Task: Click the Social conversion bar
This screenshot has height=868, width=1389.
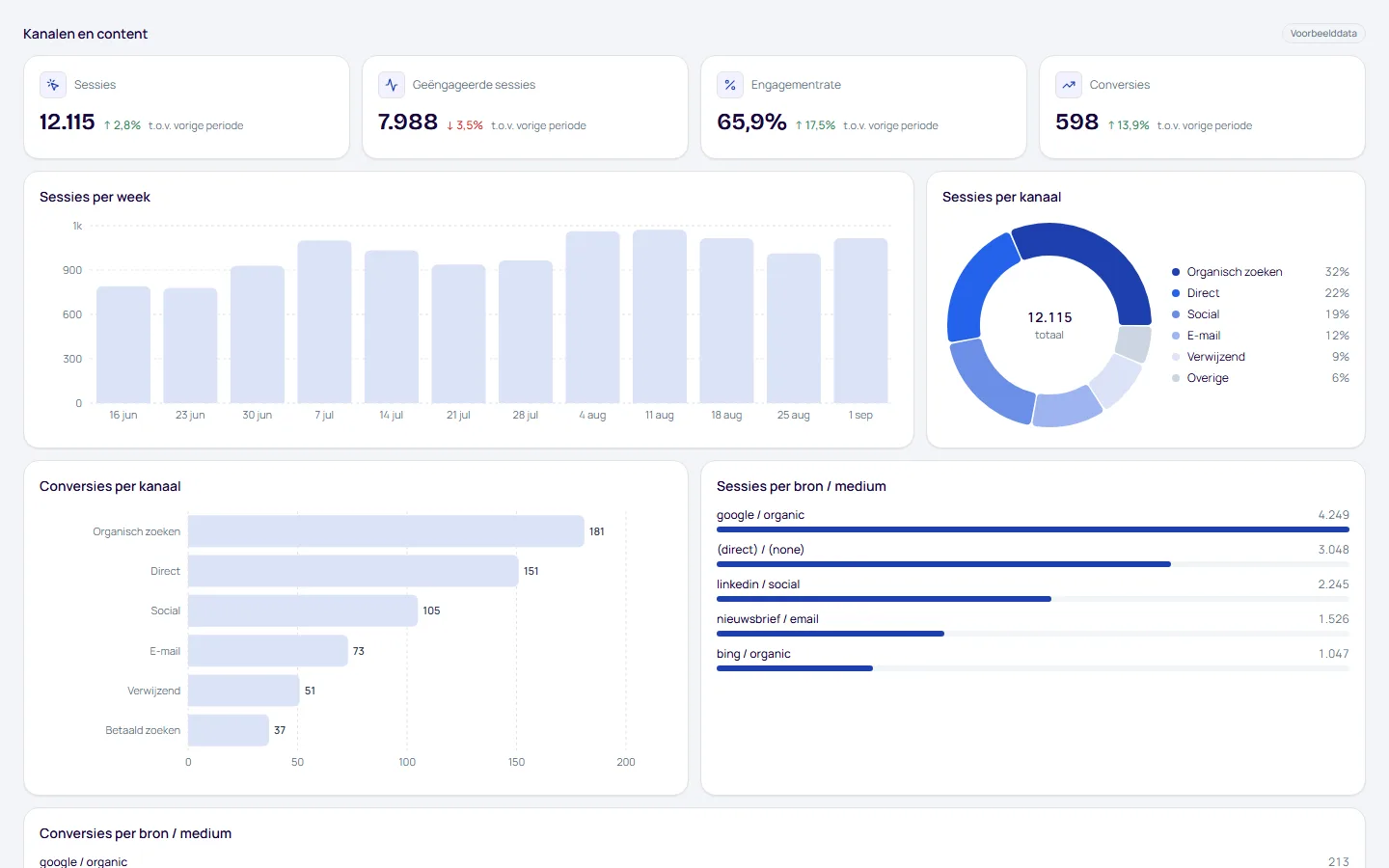Action: click(303, 610)
